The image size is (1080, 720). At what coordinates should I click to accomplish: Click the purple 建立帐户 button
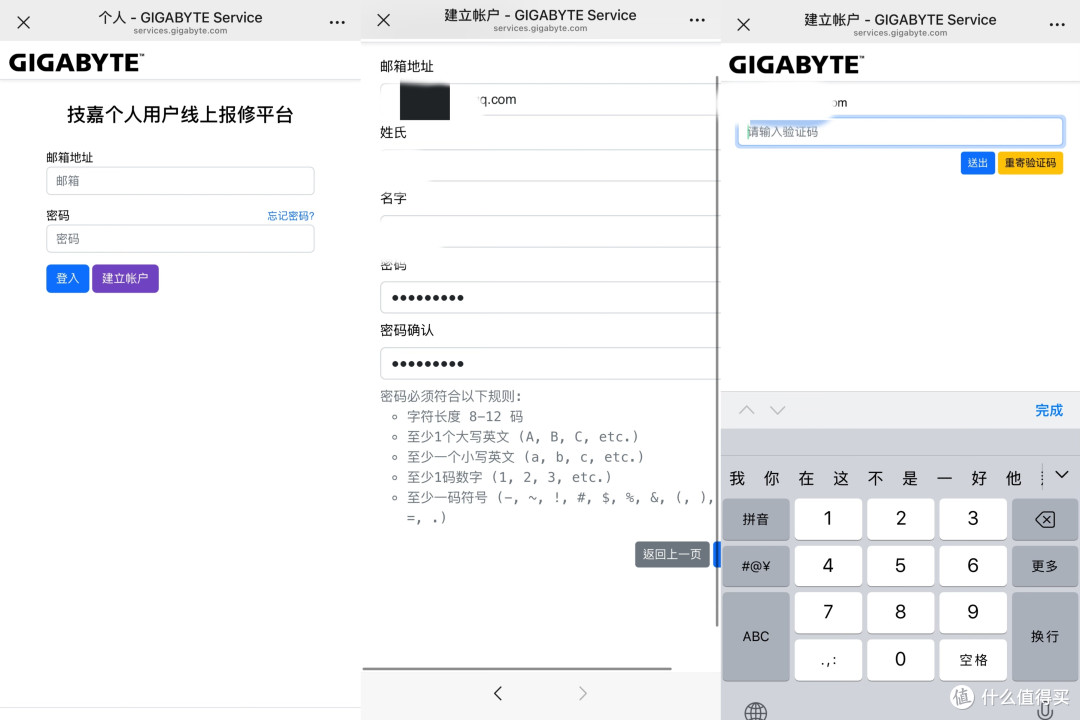pos(125,278)
